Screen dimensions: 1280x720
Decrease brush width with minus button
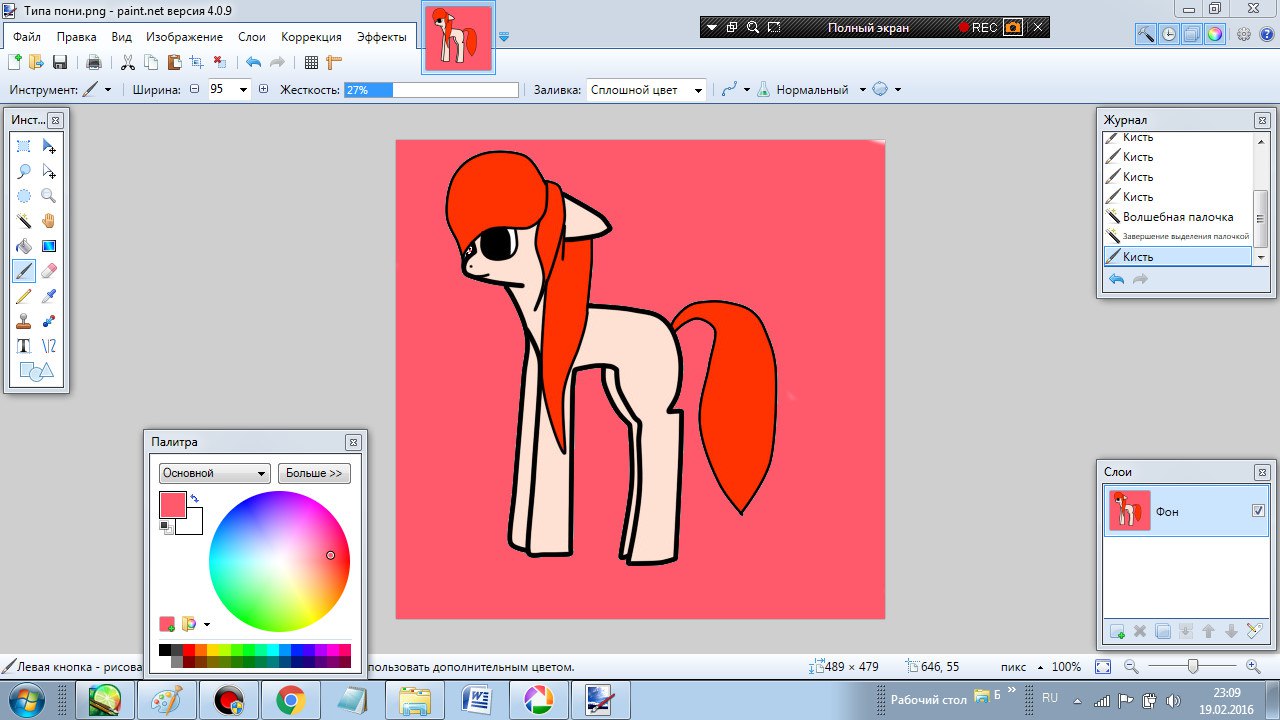tap(195, 89)
